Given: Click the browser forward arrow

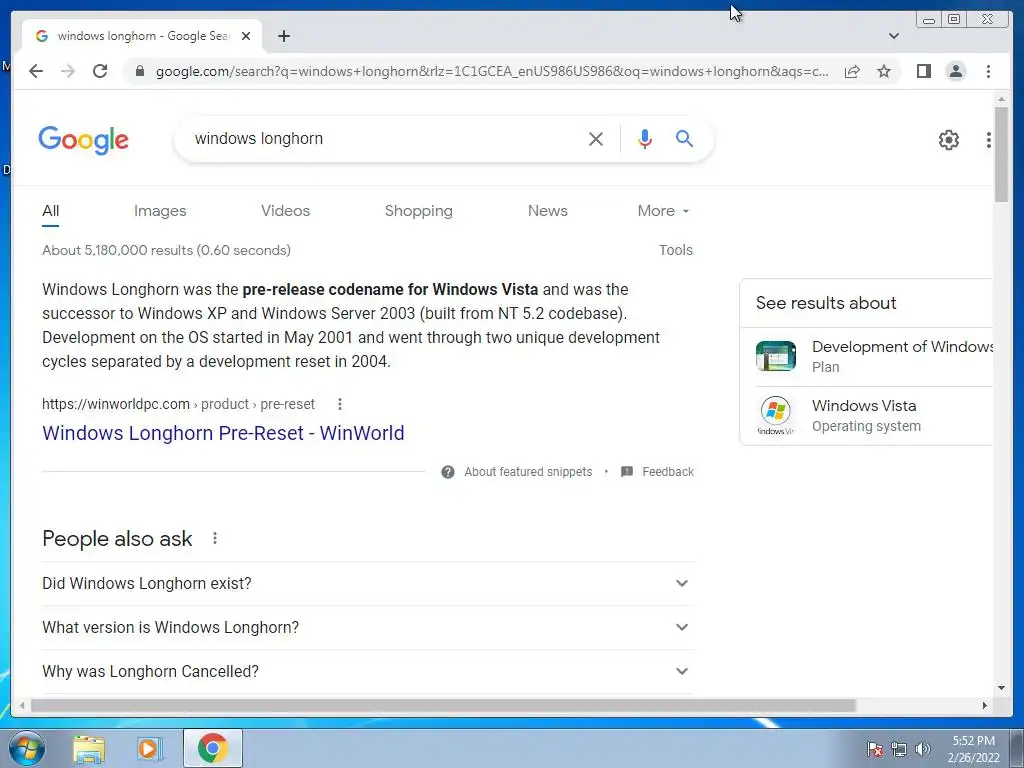Looking at the screenshot, I should click(68, 71).
